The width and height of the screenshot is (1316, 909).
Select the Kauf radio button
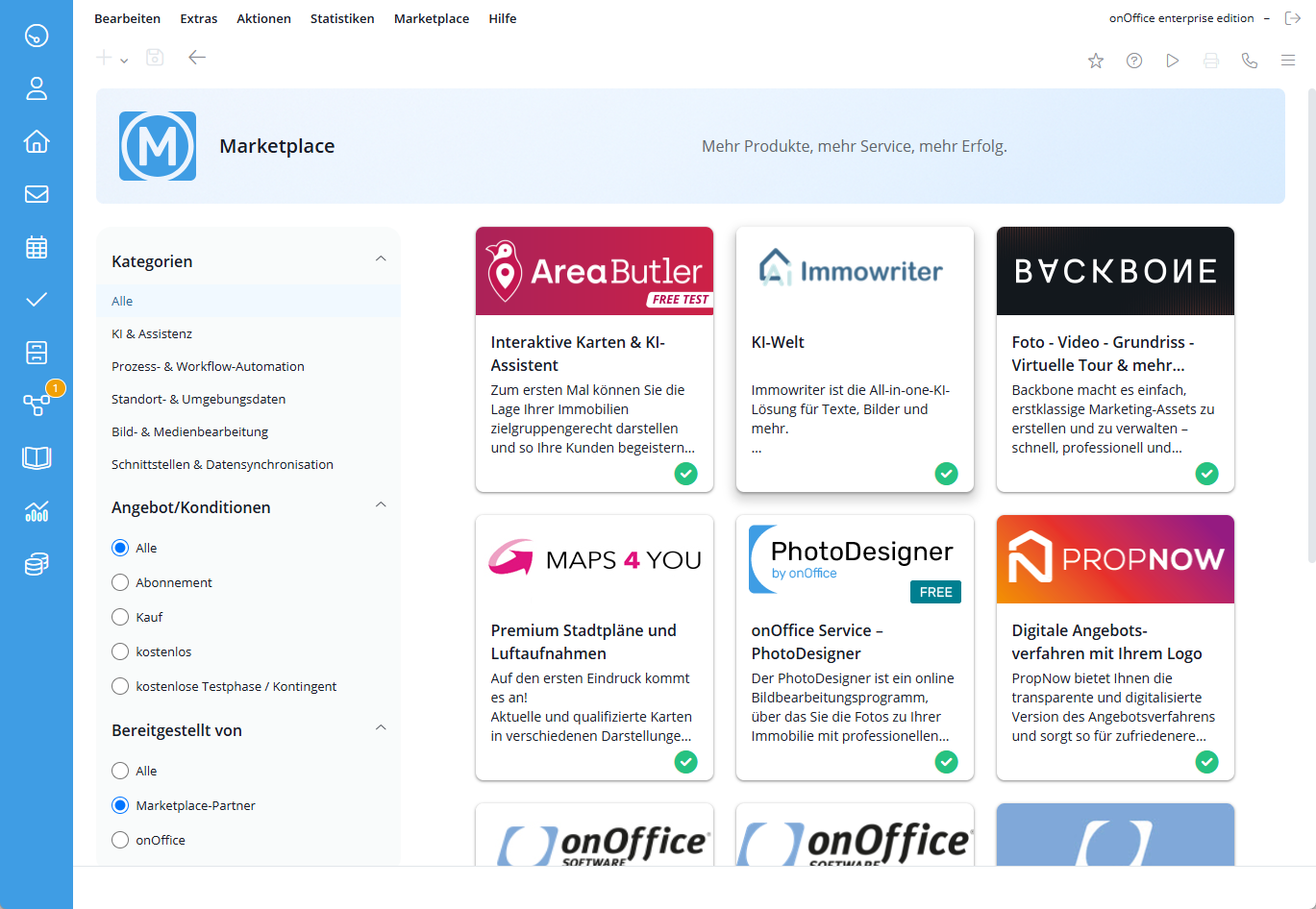pos(120,617)
